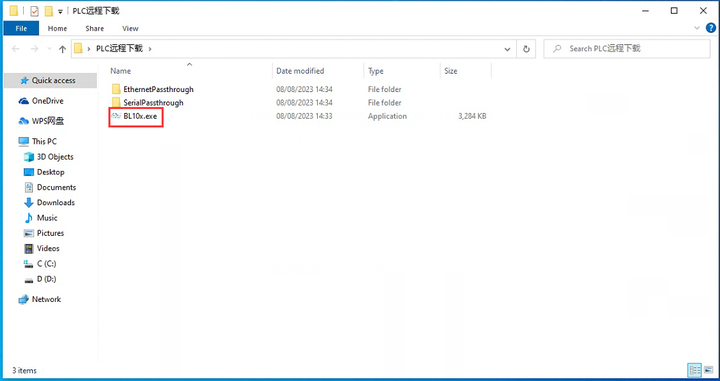Click the SerialPassthrough folder name
Viewport: 720px width, 381px height.
[153, 103]
